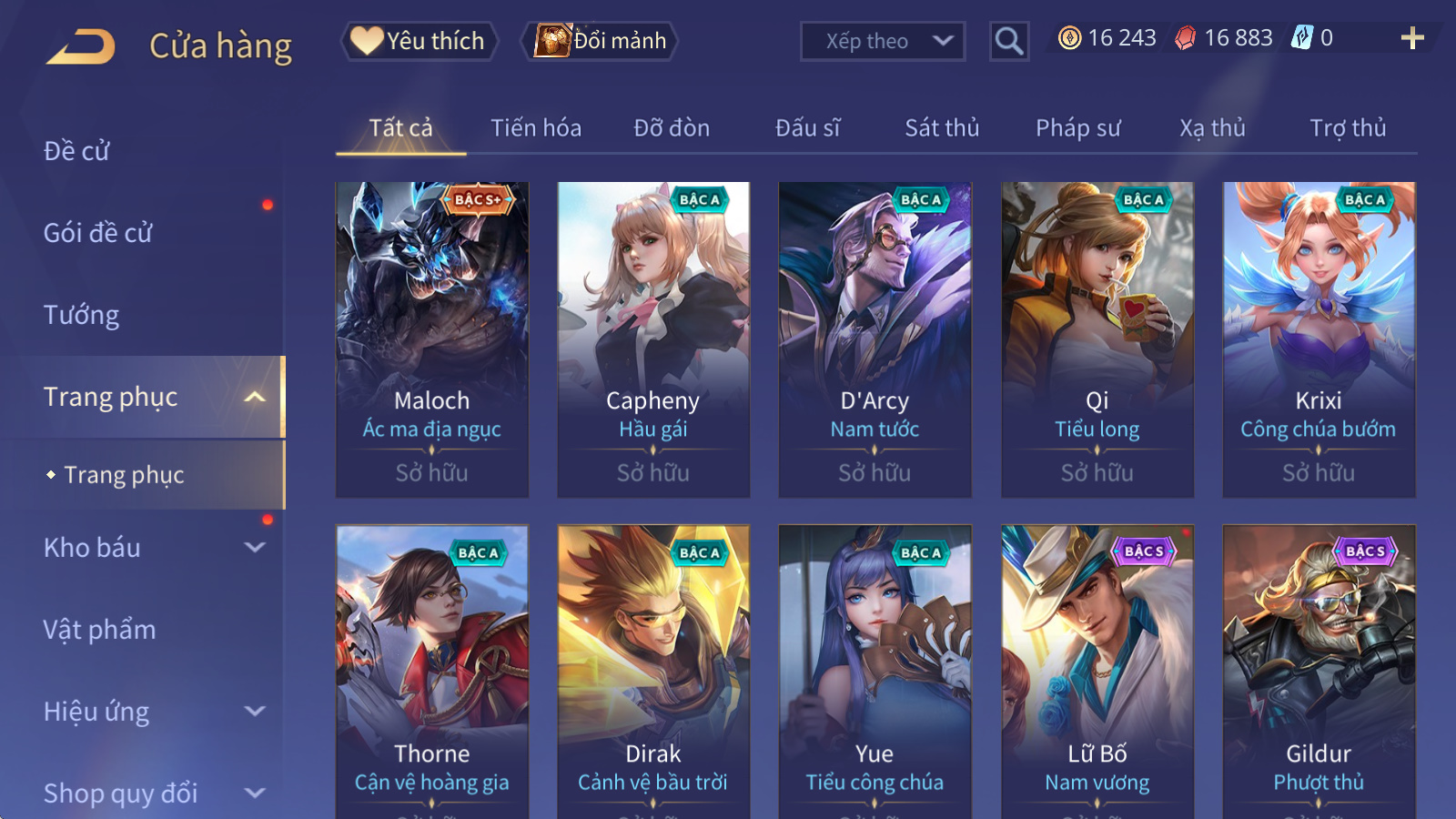Viewport: 1456px width, 819px height.
Task: Open the Xếp theo sort dropdown
Action: [883, 41]
